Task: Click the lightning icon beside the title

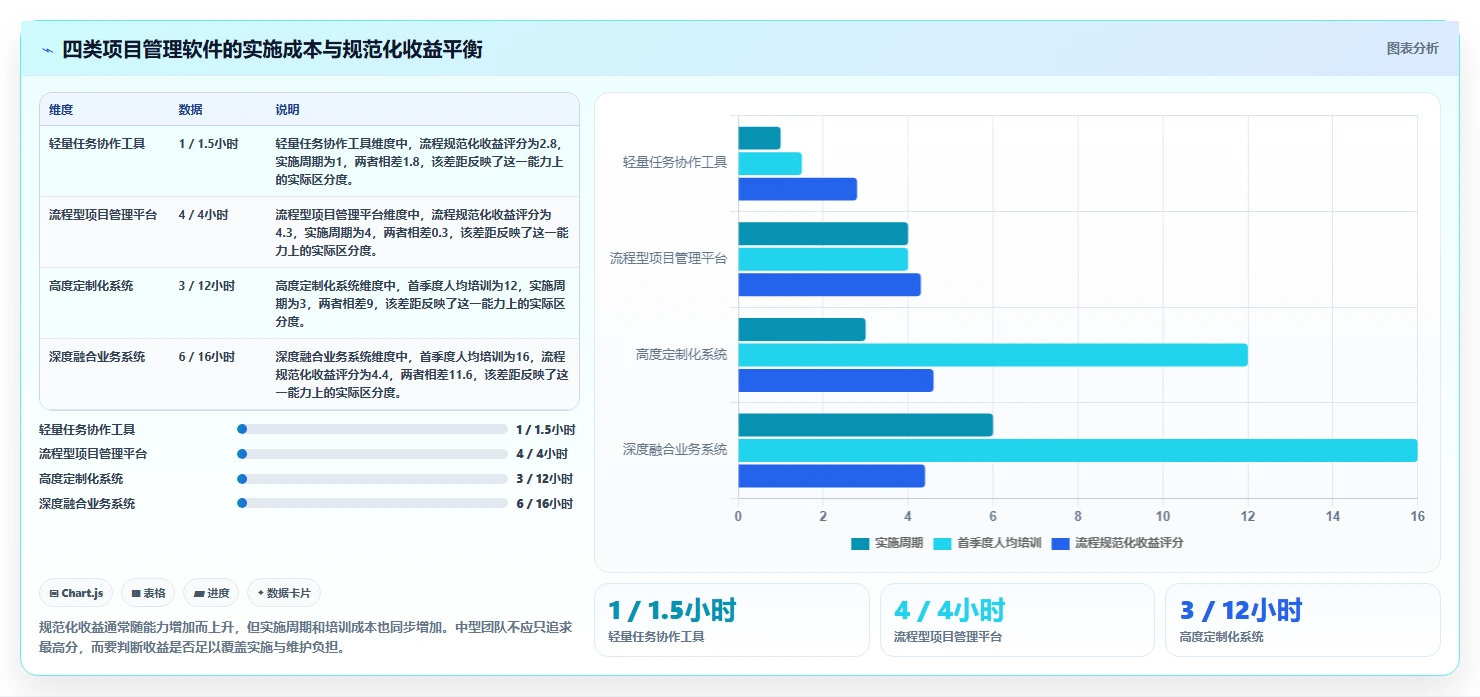Action: [48, 50]
